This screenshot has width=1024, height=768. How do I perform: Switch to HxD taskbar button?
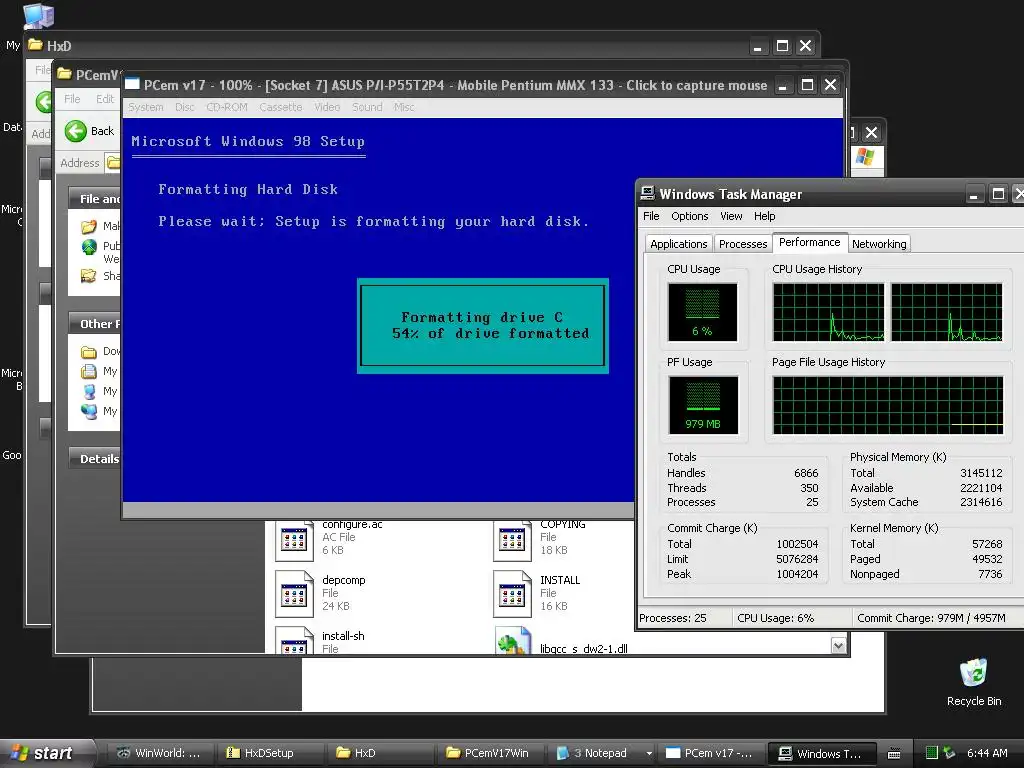pos(379,753)
